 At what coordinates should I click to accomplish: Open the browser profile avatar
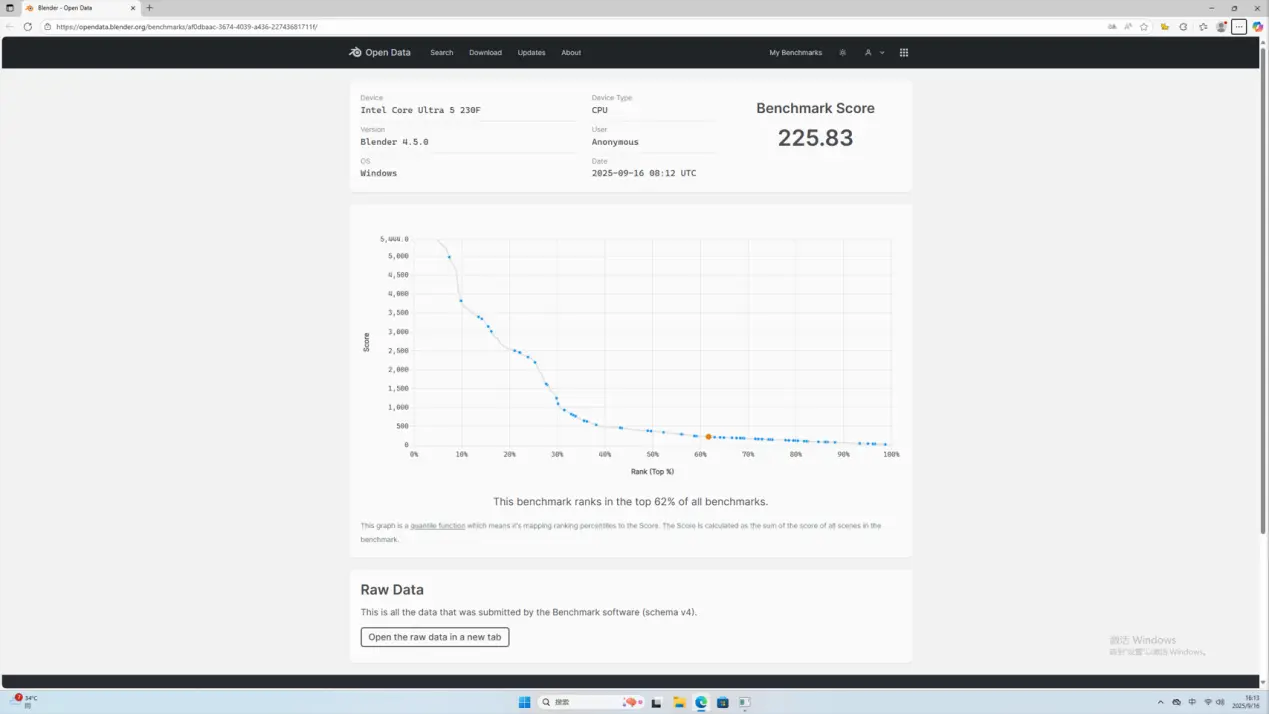click(x=1221, y=27)
